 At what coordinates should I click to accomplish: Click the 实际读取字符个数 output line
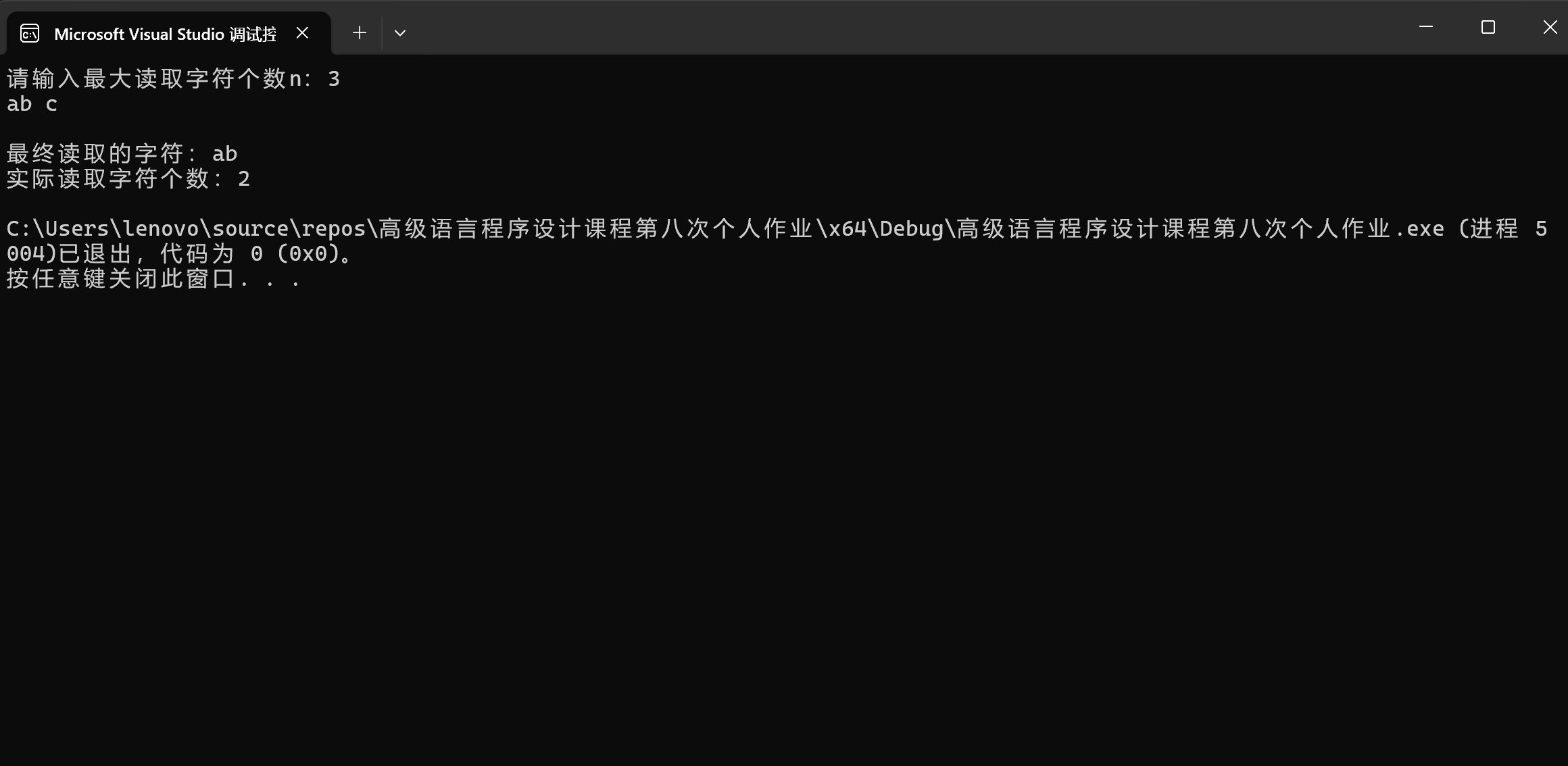click(x=128, y=179)
